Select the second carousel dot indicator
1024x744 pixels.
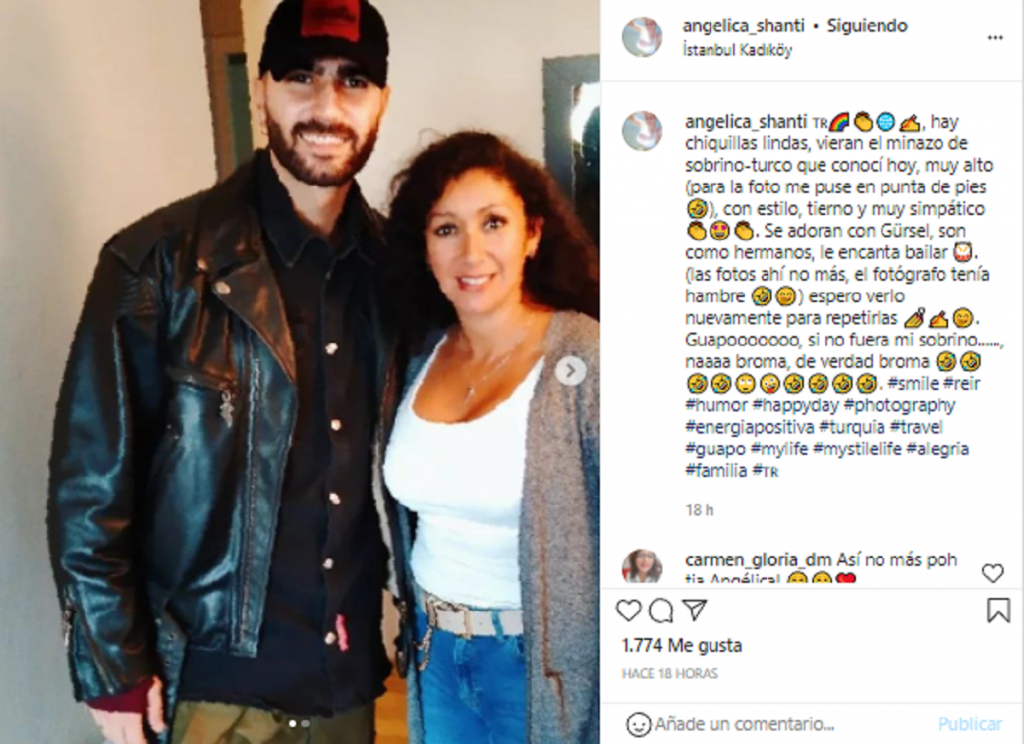pyautogui.click(x=305, y=723)
